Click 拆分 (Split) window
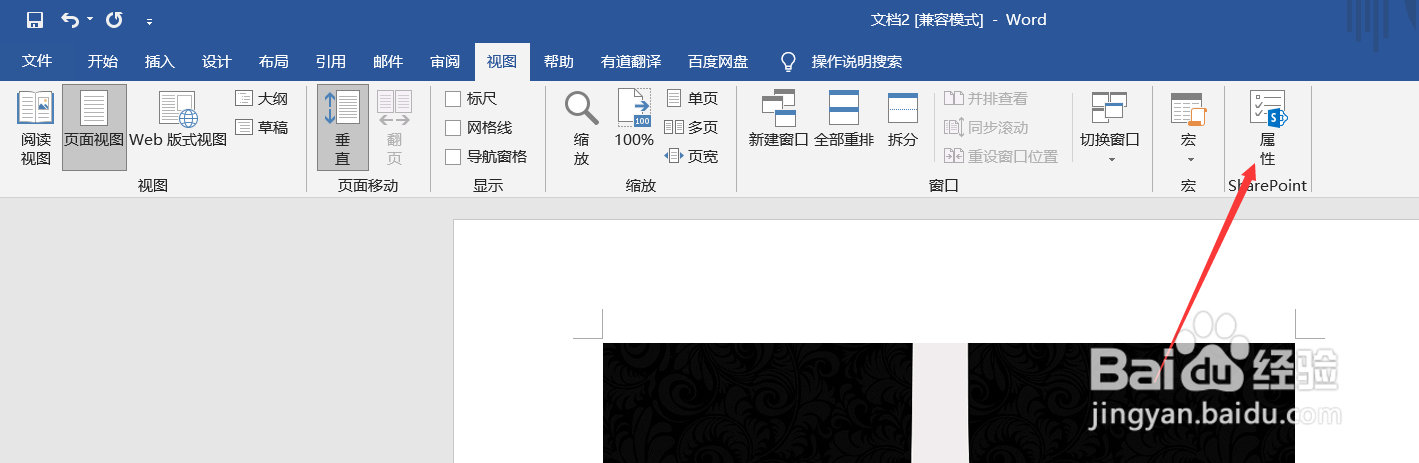The height and width of the screenshot is (463, 1419). click(902, 120)
